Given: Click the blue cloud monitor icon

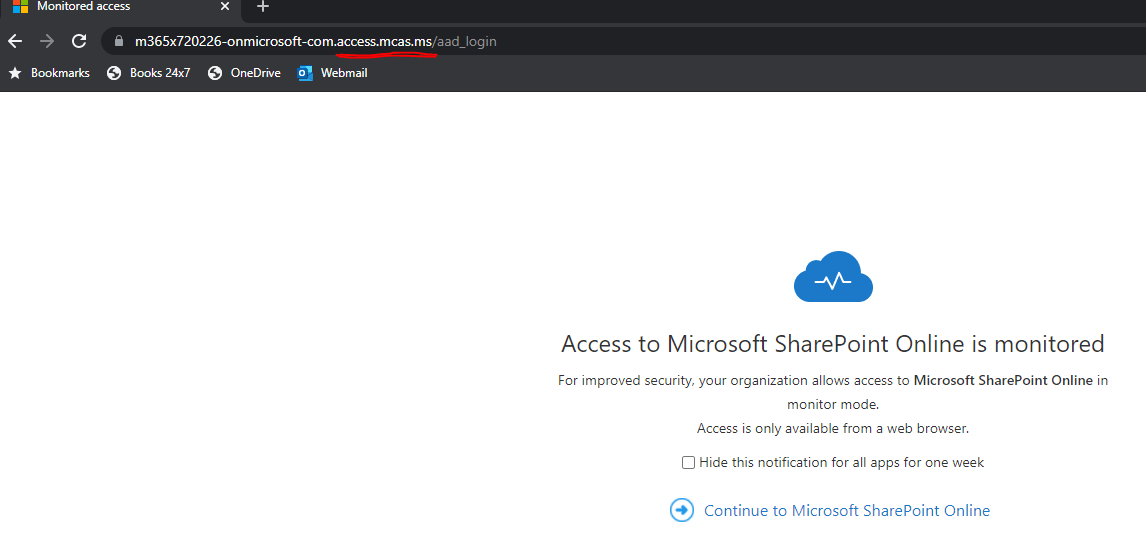Looking at the screenshot, I should pyautogui.click(x=833, y=276).
